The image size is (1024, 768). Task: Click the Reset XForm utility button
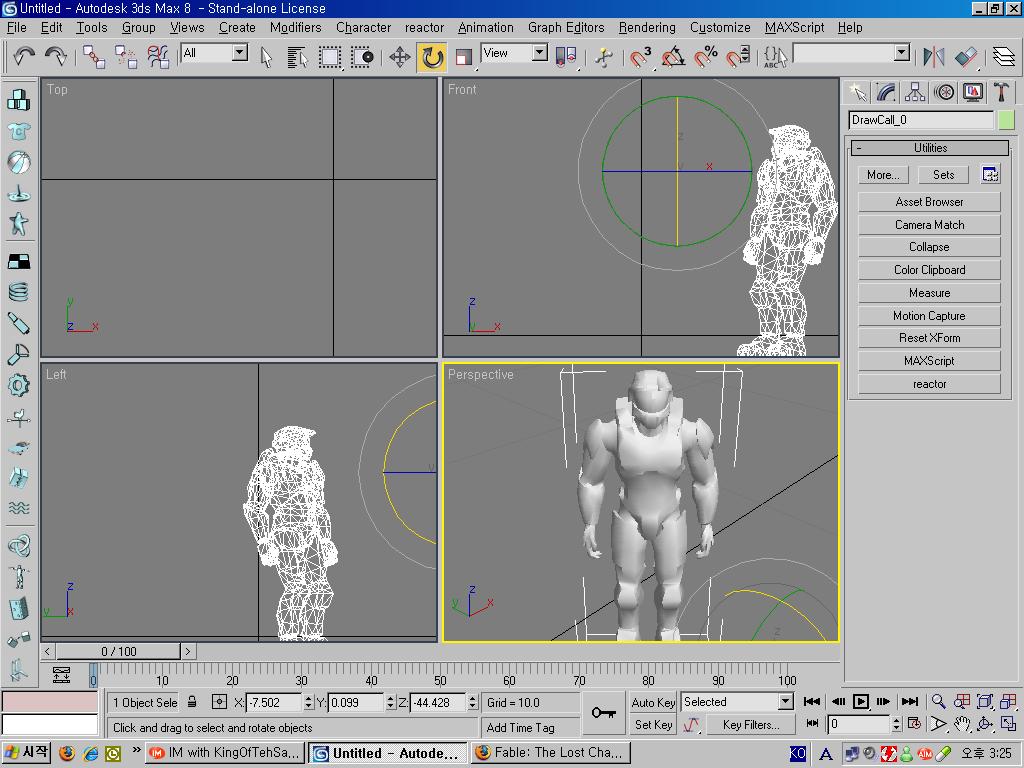pyautogui.click(x=929, y=338)
